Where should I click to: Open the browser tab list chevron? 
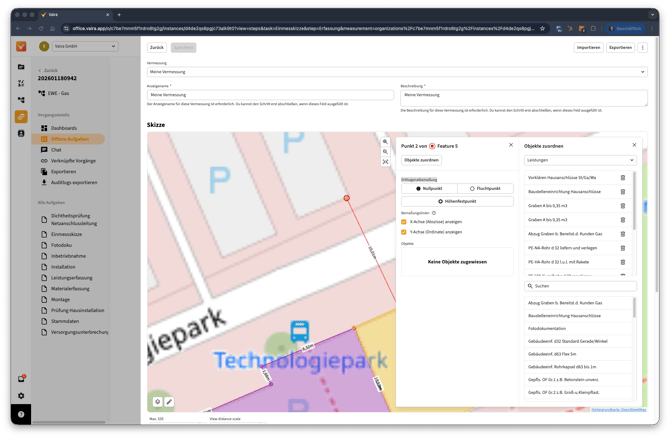pyautogui.click(x=652, y=15)
